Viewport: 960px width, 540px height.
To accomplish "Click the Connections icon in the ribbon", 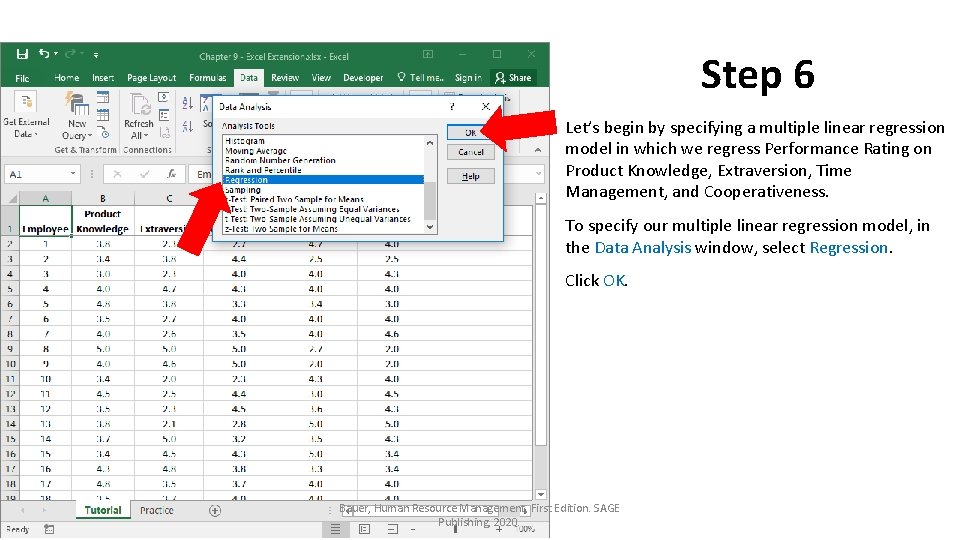I will pyautogui.click(x=163, y=97).
